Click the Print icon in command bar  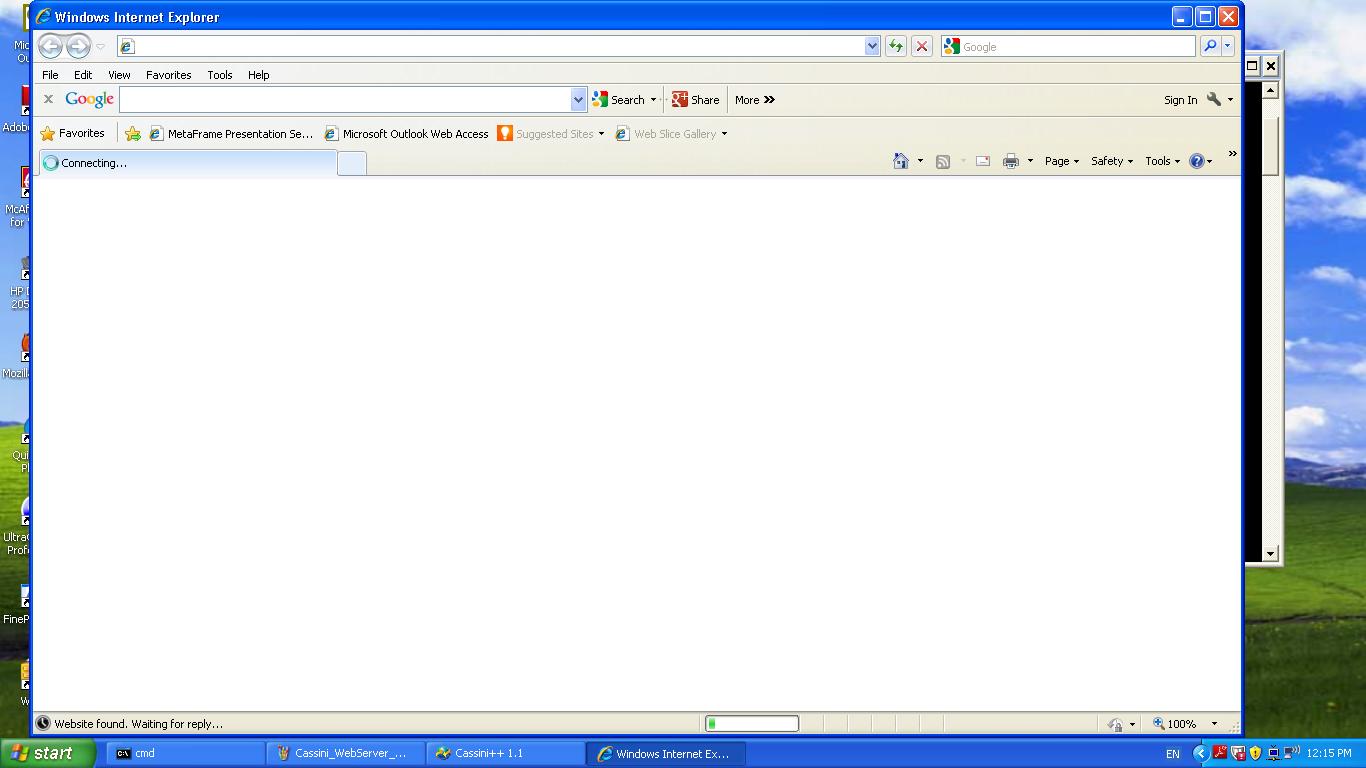coord(1011,161)
